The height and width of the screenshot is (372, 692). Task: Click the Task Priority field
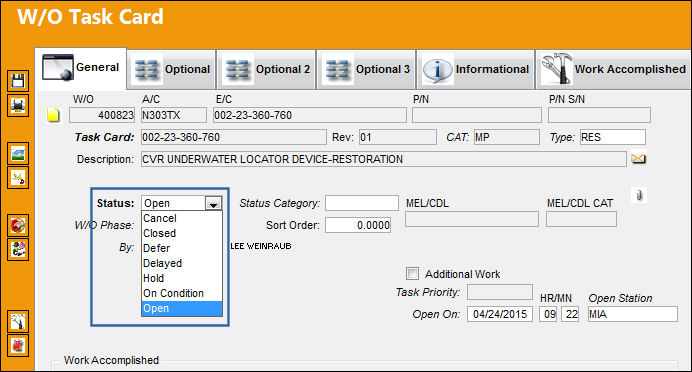click(500, 292)
